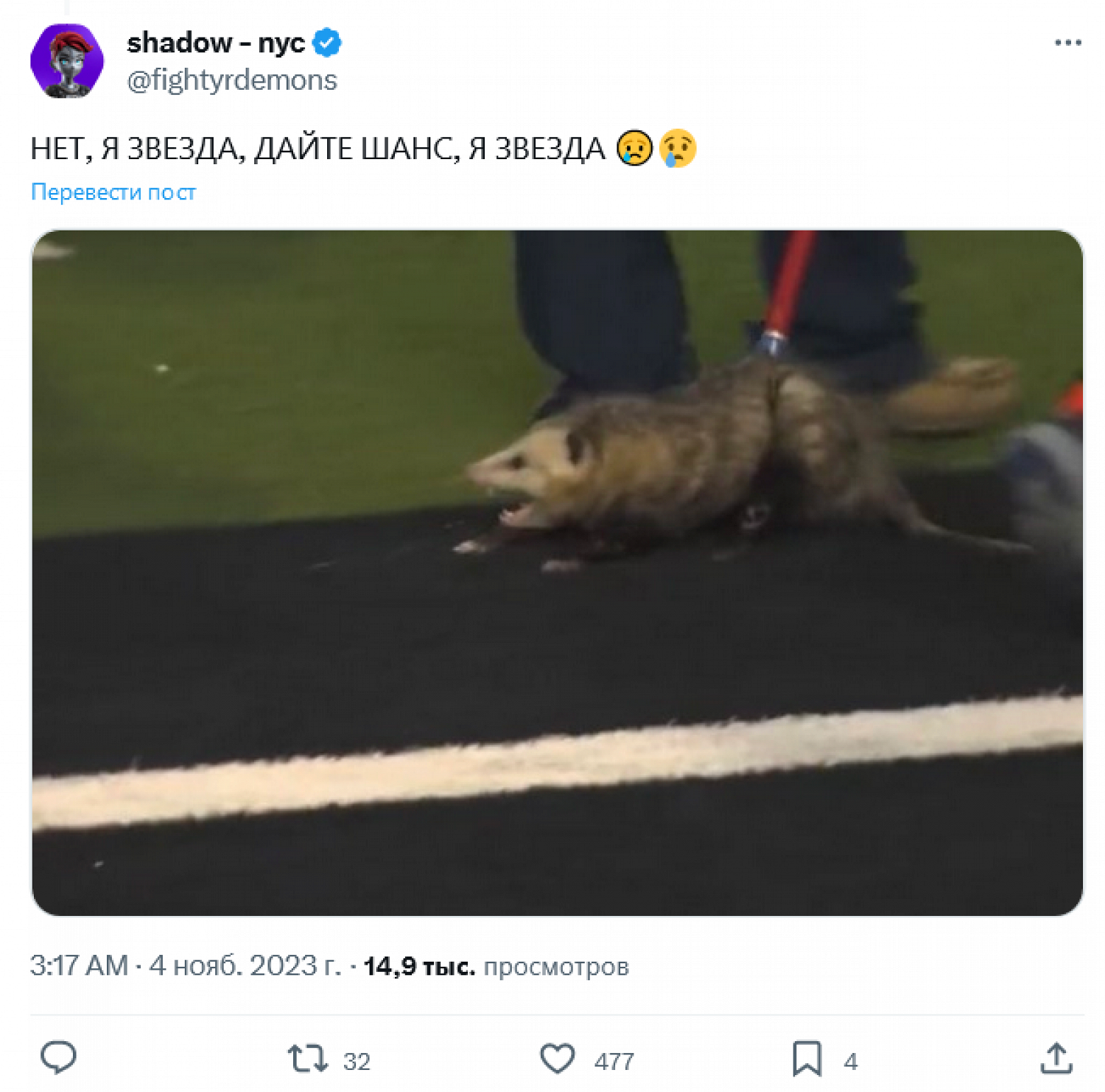The width and height of the screenshot is (1105, 1092).
Task: Click the like count 477
Action: click(614, 1061)
